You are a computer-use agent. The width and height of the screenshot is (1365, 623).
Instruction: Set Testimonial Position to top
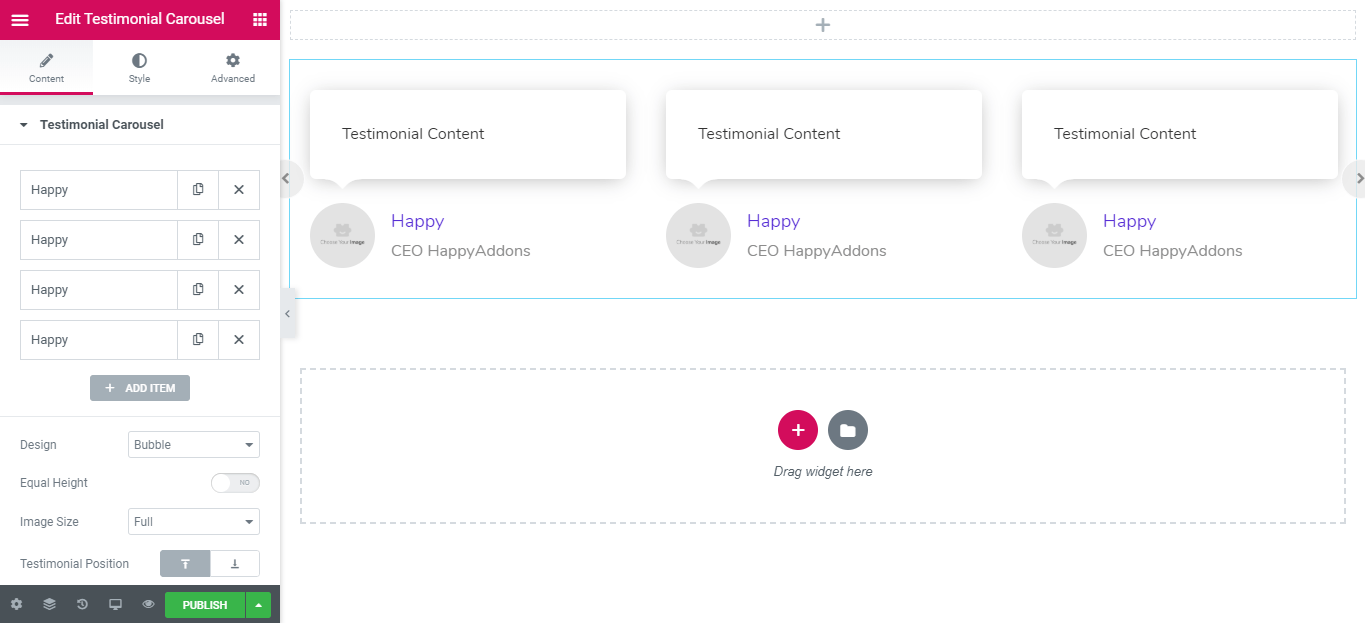click(185, 564)
